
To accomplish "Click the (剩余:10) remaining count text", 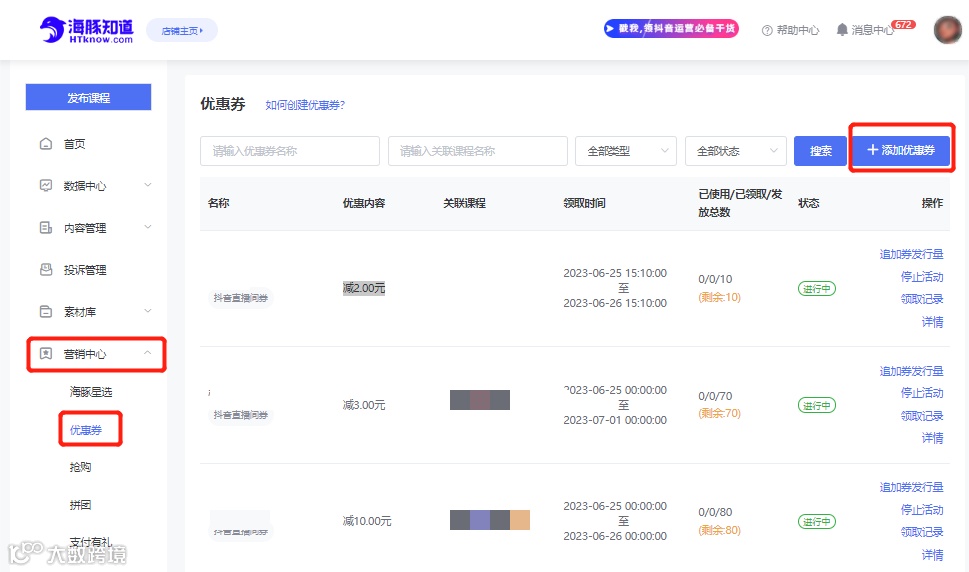I will click(x=719, y=297).
